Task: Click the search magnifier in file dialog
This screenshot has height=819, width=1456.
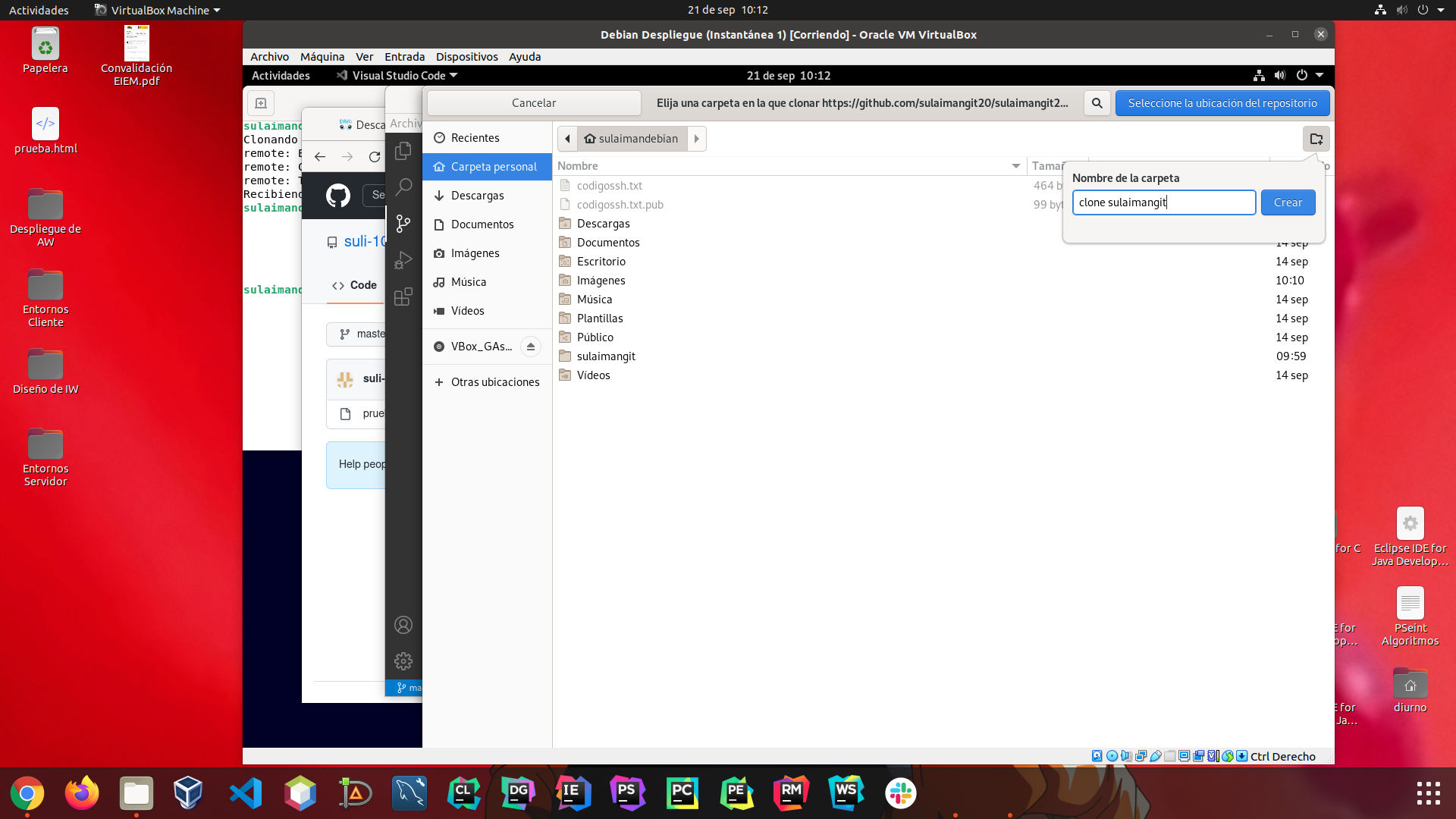Action: (x=1097, y=103)
